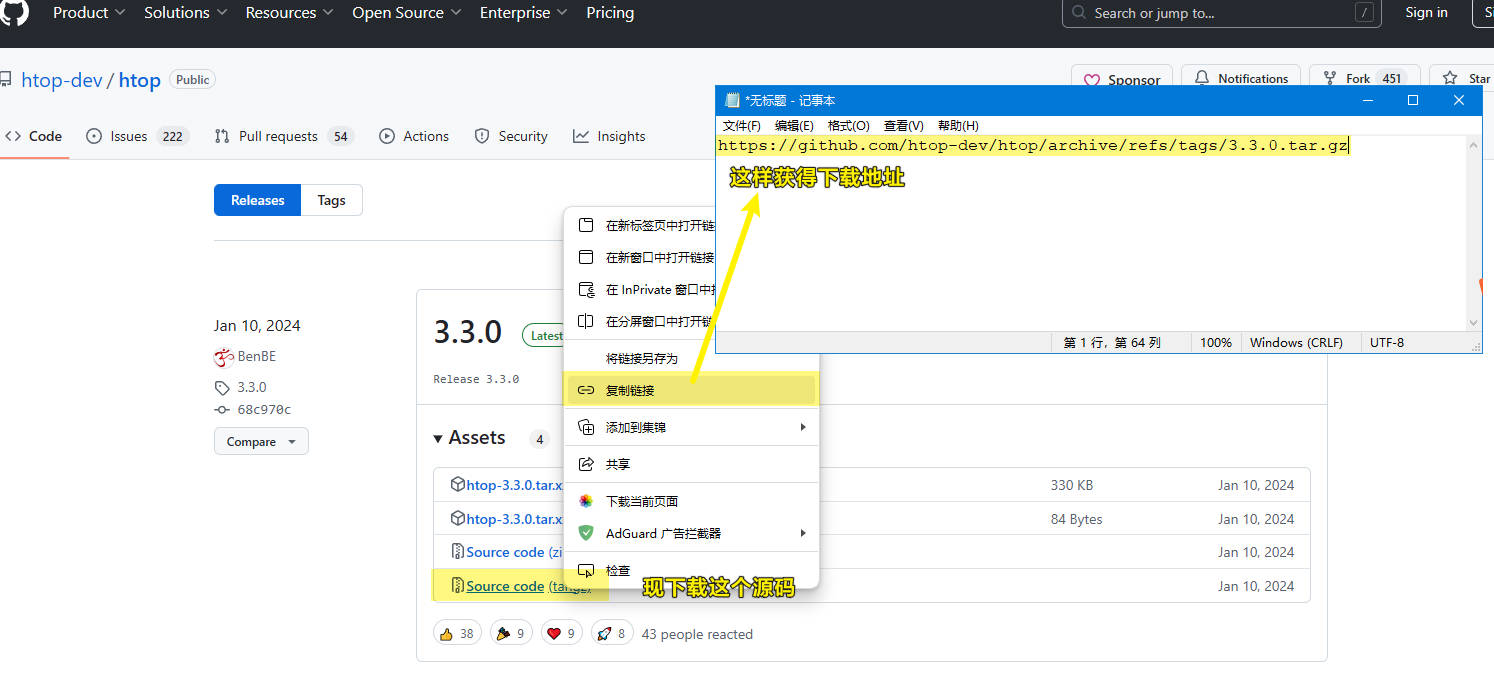This screenshot has width=1494, height=673.
Task: Select the Releases toggle button
Action: point(258,200)
